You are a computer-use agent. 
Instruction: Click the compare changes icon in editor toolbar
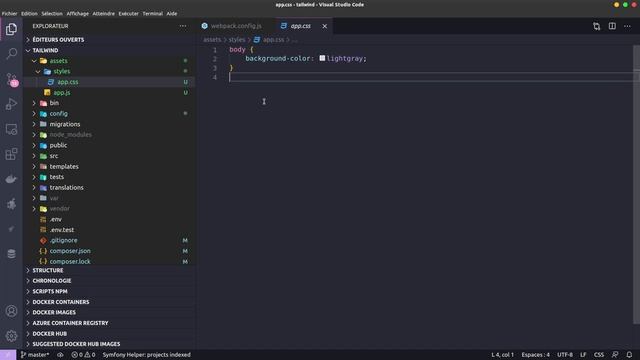[596, 26]
